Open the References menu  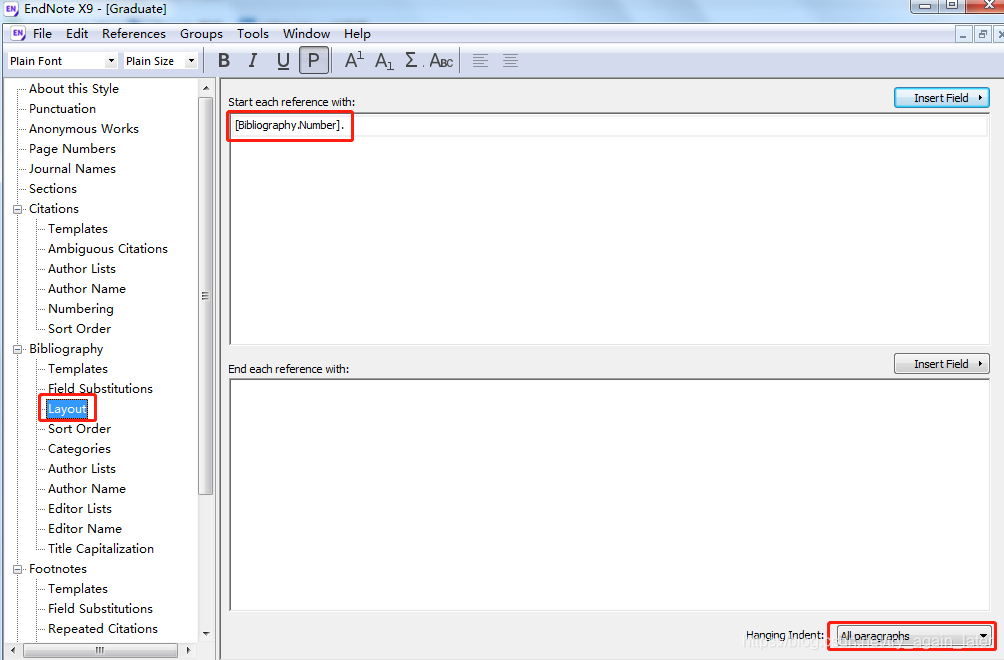pos(134,33)
